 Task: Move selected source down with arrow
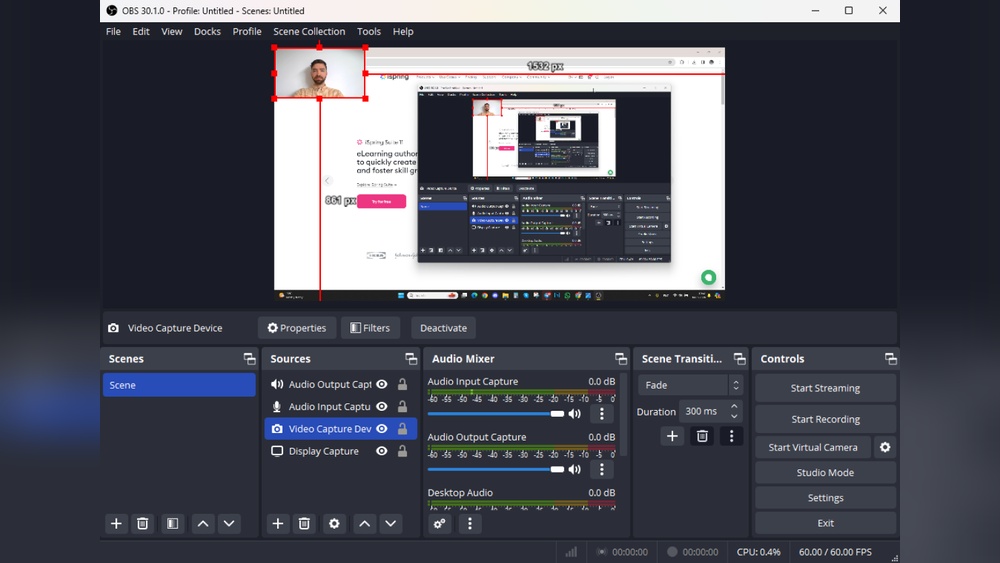point(391,523)
